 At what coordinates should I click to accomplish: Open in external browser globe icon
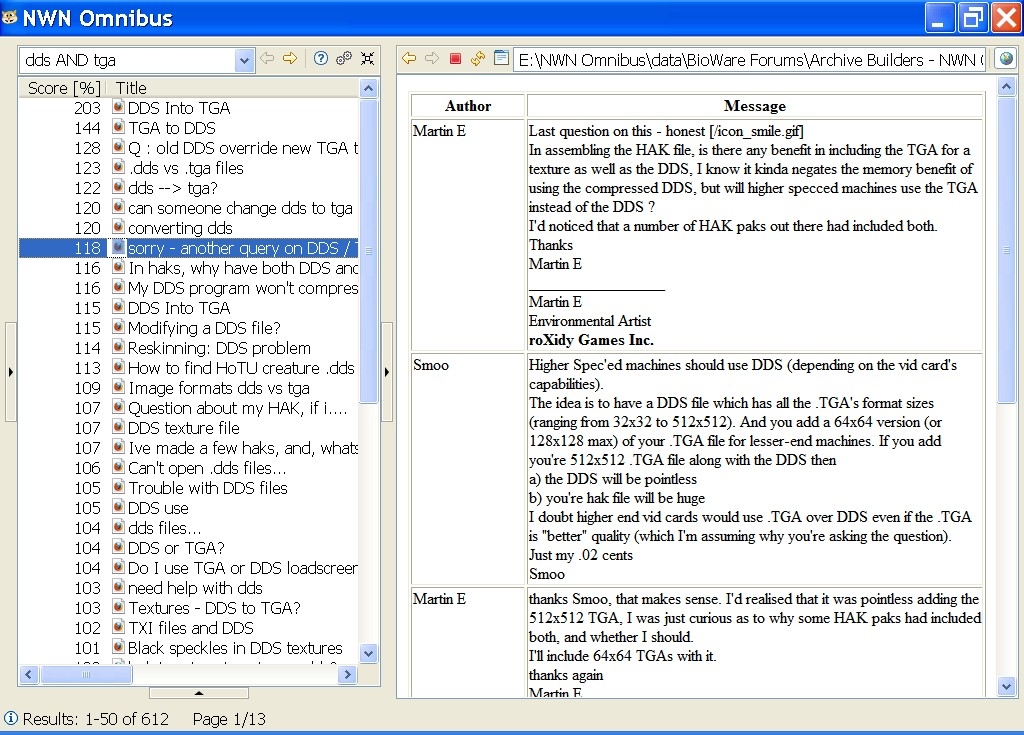pos(1005,59)
